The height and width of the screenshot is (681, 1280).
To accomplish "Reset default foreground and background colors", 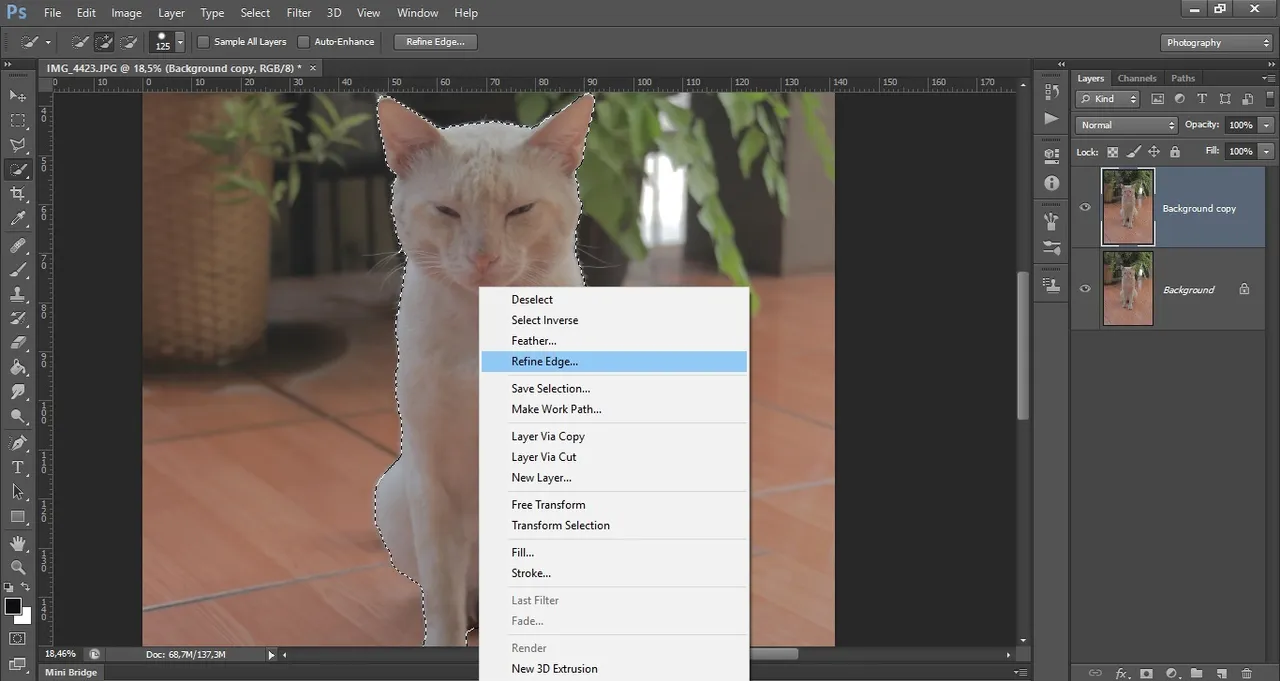I will point(9,587).
